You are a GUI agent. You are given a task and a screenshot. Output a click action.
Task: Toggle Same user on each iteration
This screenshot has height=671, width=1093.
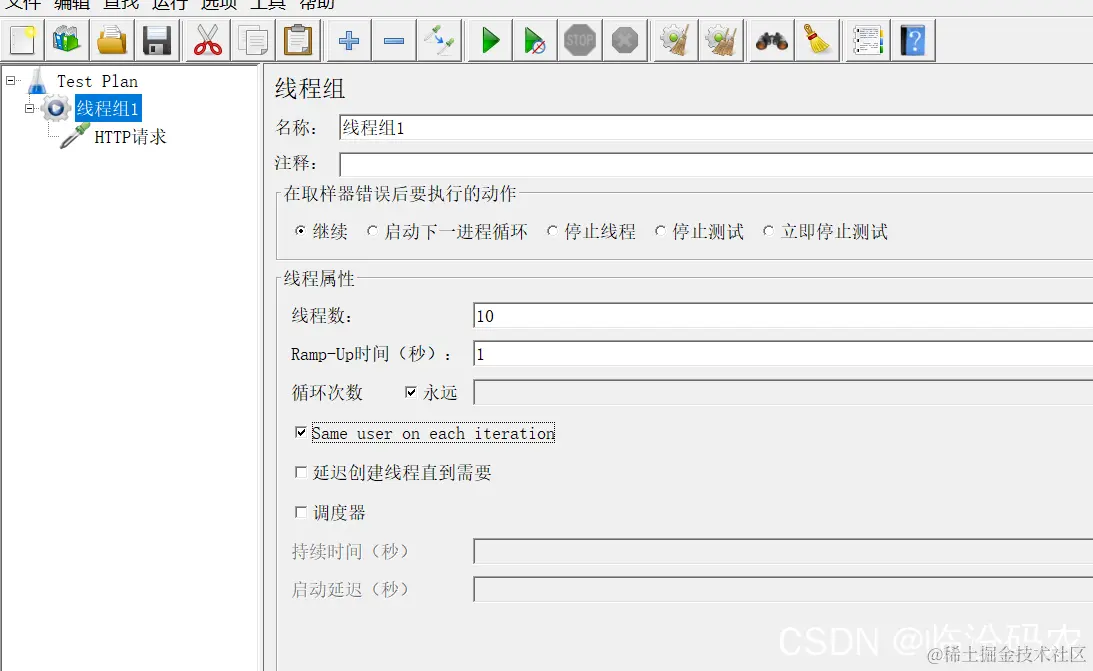[301, 433]
